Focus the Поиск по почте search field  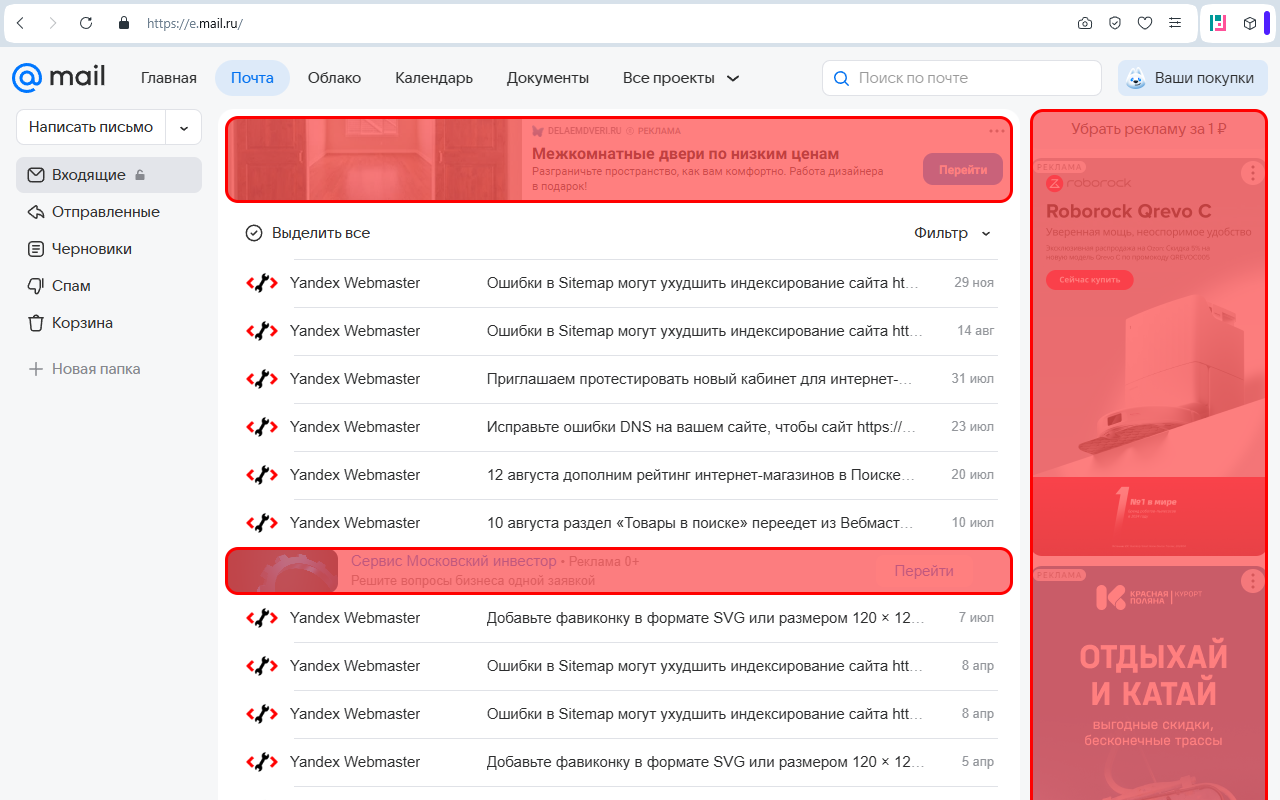tap(961, 78)
